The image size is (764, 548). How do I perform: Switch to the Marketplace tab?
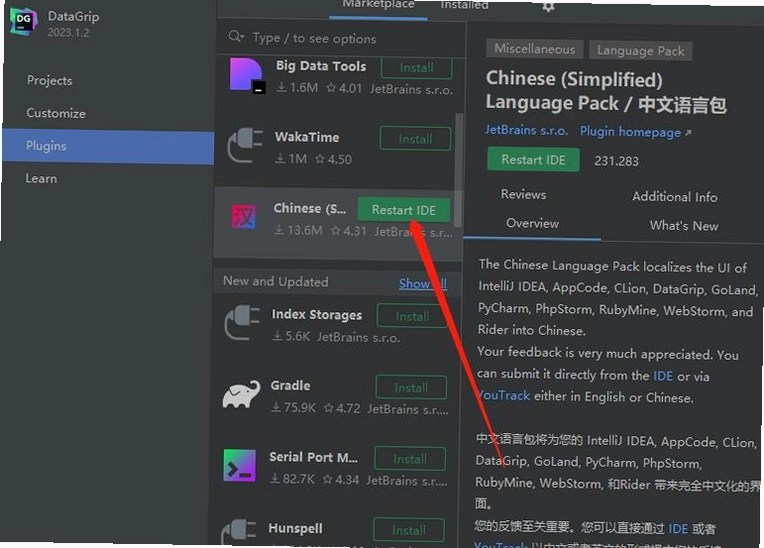[x=378, y=5]
